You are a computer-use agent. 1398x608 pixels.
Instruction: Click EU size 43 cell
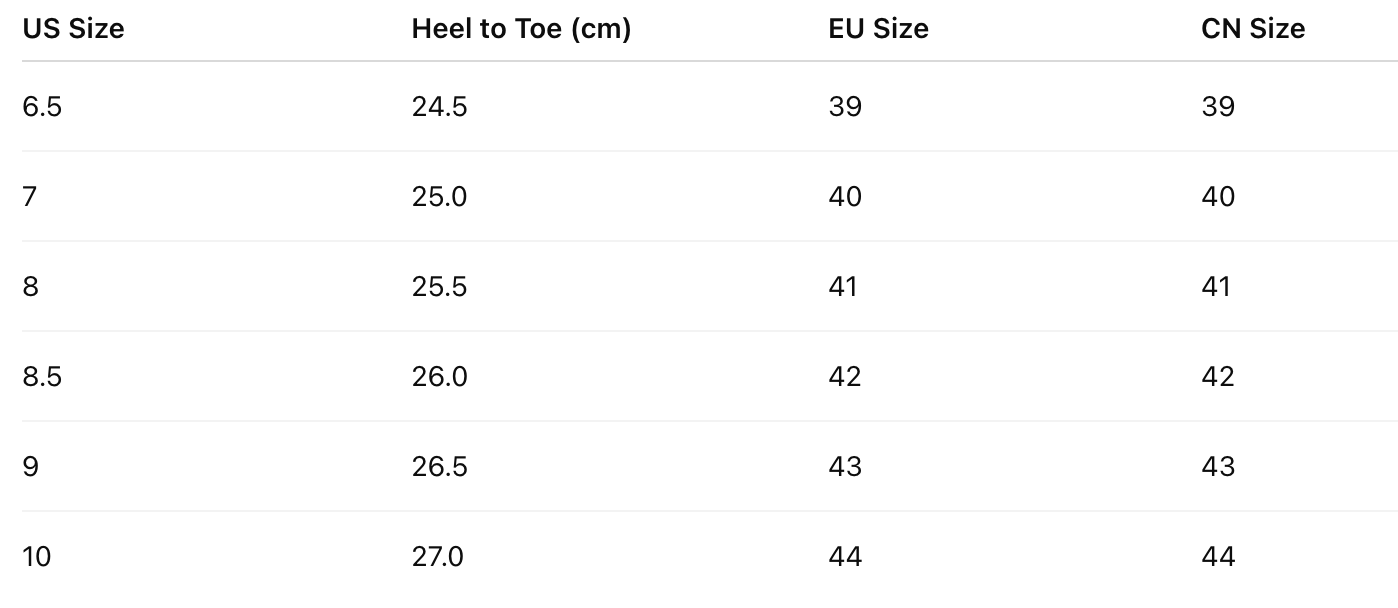coord(845,466)
